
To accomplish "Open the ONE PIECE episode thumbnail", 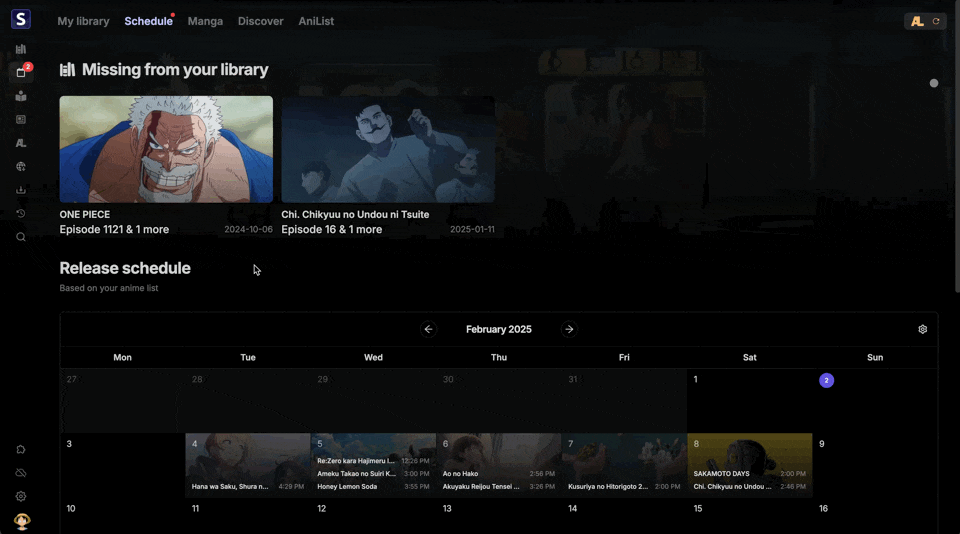I will tap(166, 149).
